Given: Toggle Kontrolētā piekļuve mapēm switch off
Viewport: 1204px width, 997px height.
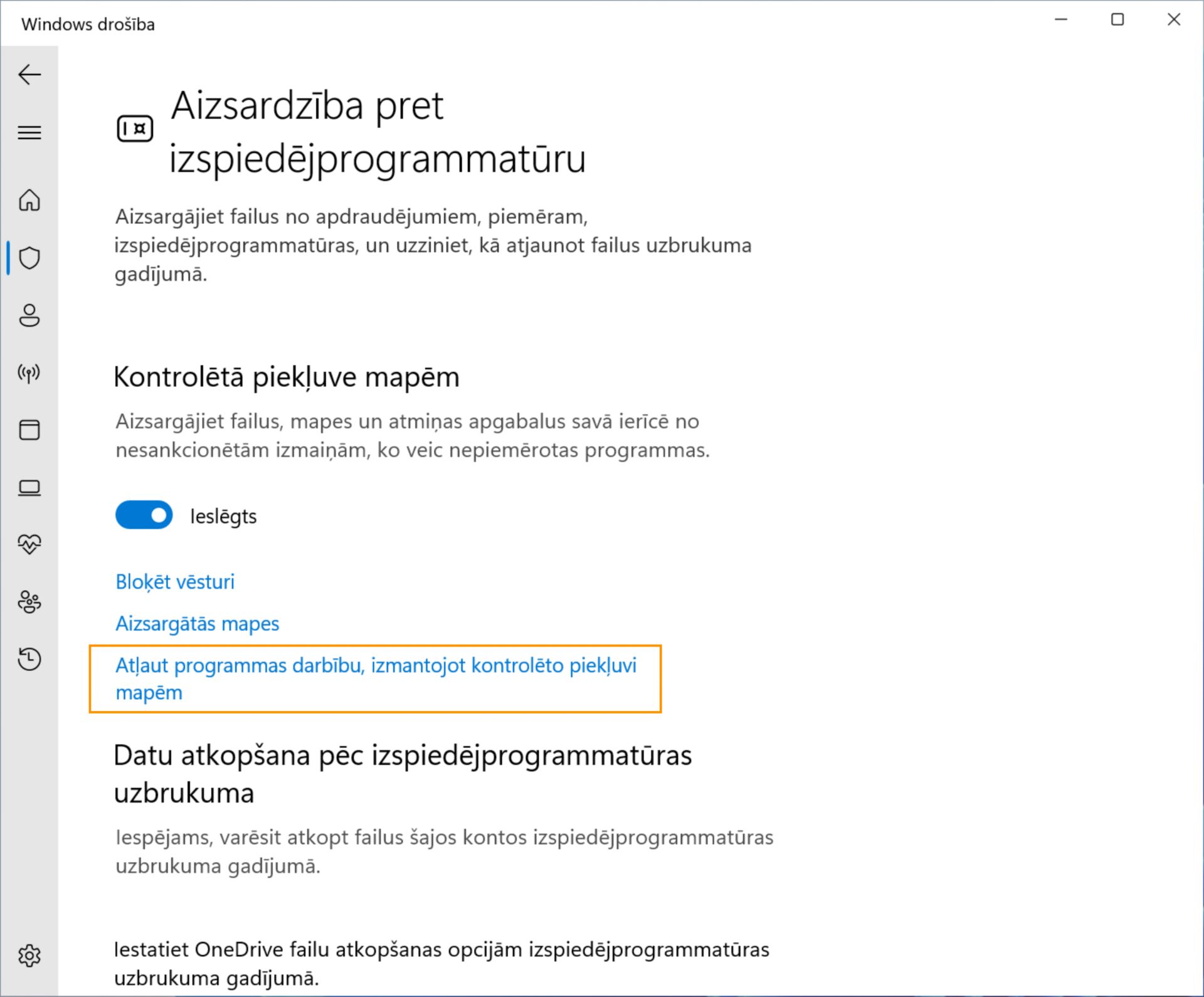Looking at the screenshot, I should (144, 515).
